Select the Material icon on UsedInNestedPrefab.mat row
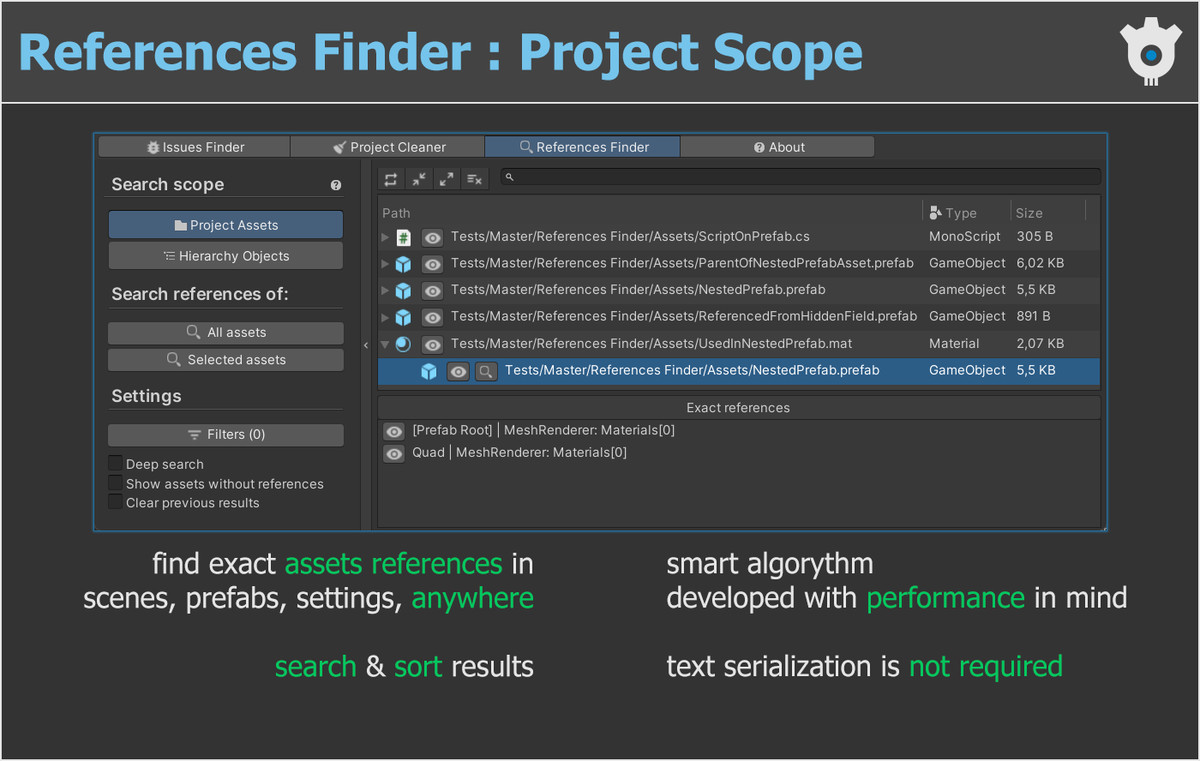This screenshot has height=761, width=1200. (x=404, y=343)
